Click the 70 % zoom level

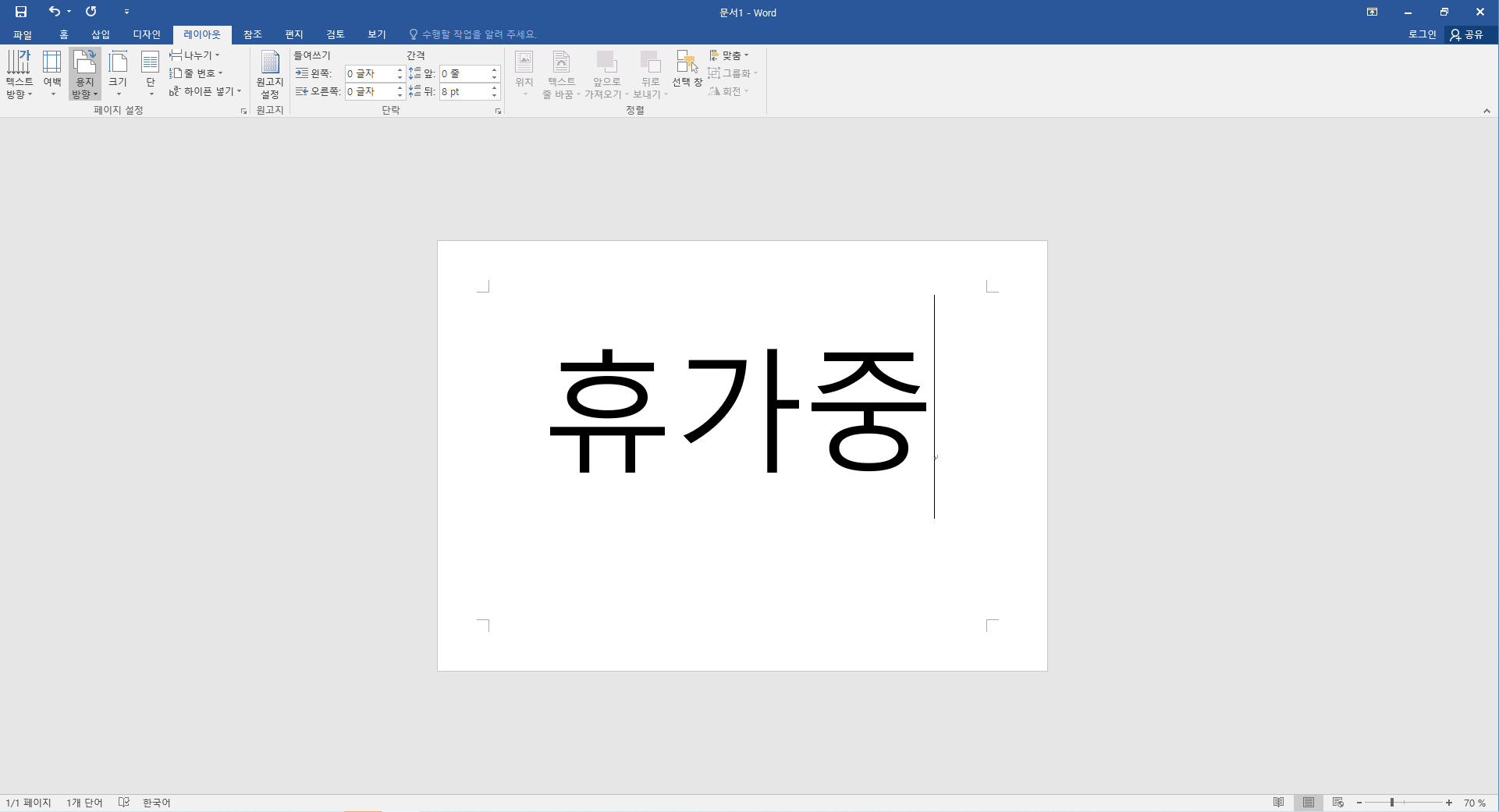1475,803
